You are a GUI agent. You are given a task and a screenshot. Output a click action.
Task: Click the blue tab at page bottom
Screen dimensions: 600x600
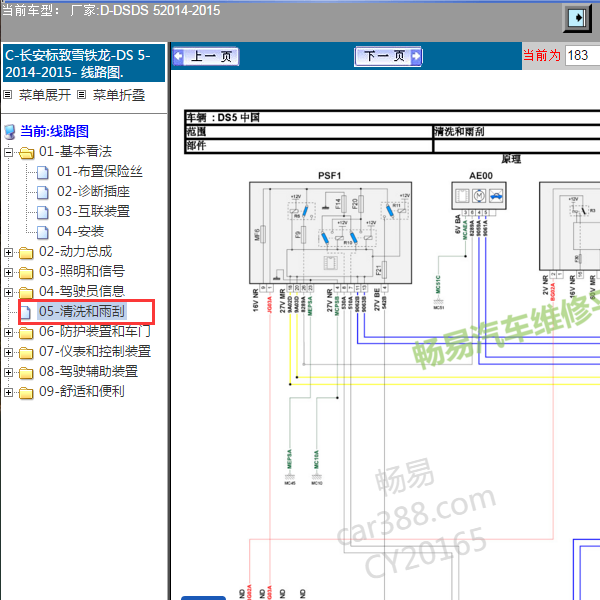tap(203, 598)
